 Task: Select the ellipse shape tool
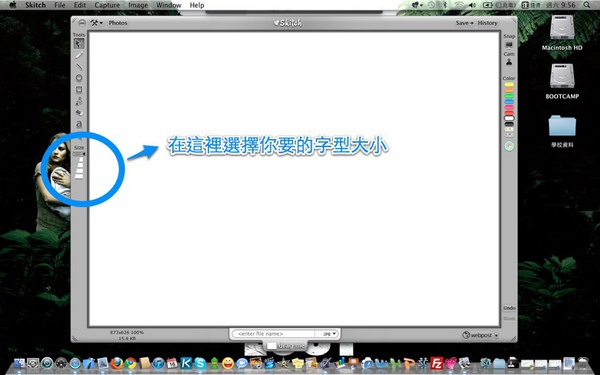click(x=79, y=78)
